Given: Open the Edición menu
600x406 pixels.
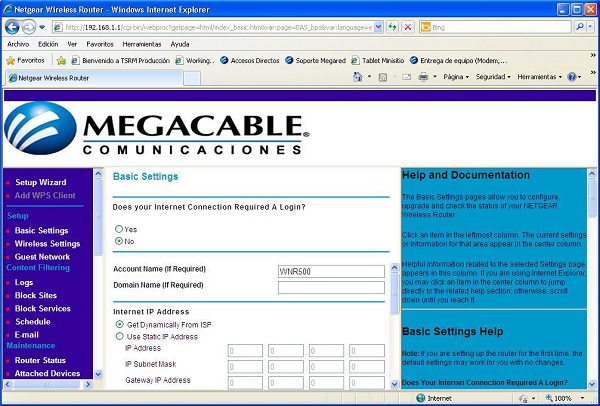Looking at the screenshot, I should coord(48,44).
